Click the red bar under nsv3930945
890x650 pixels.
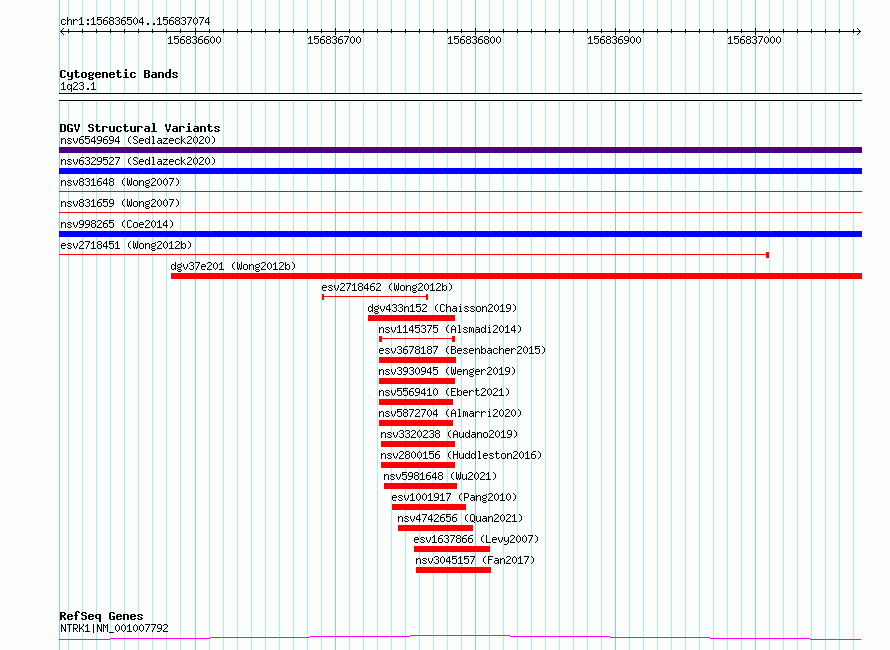417,381
